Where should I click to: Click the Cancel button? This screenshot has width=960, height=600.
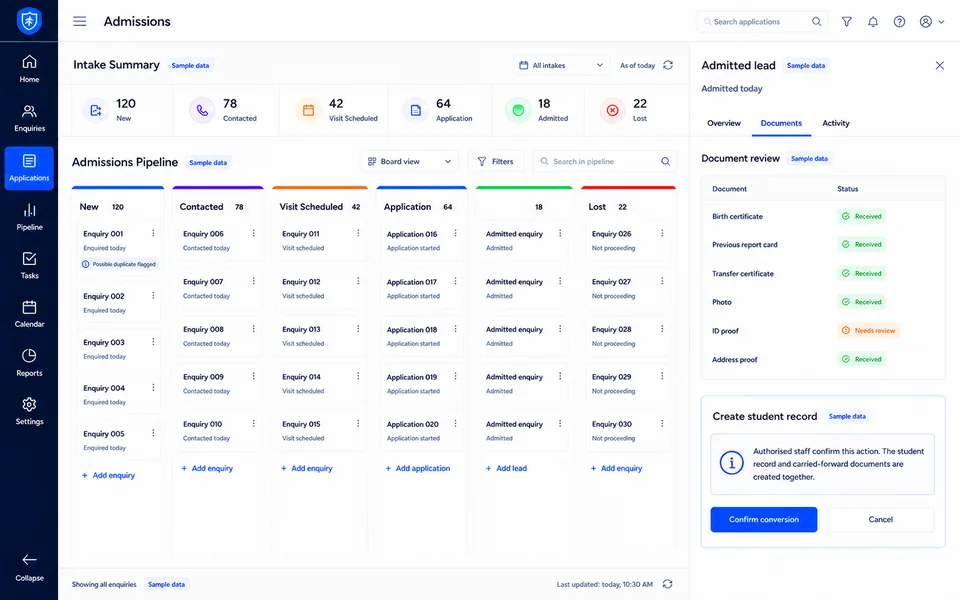[880, 519]
